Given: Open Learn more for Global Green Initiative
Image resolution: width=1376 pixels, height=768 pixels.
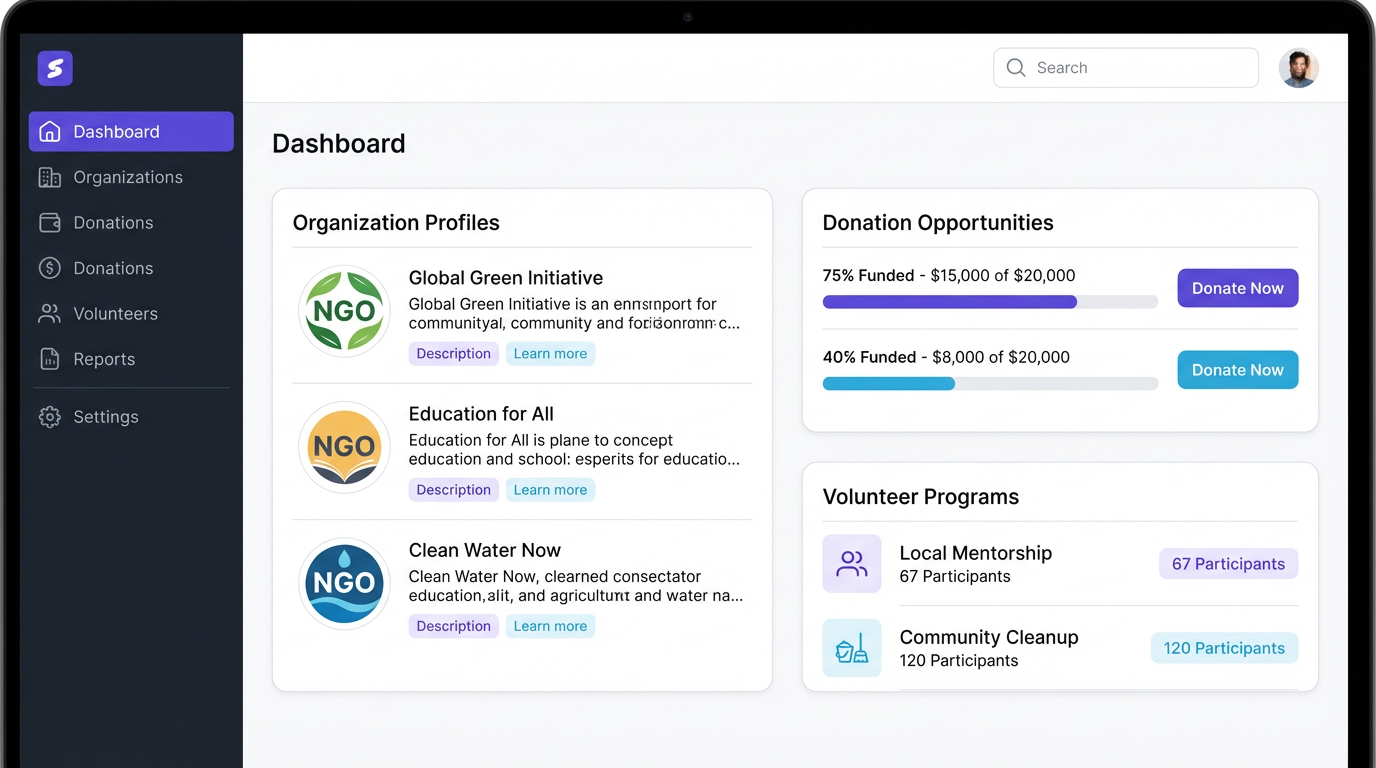Looking at the screenshot, I should [550, 354].
